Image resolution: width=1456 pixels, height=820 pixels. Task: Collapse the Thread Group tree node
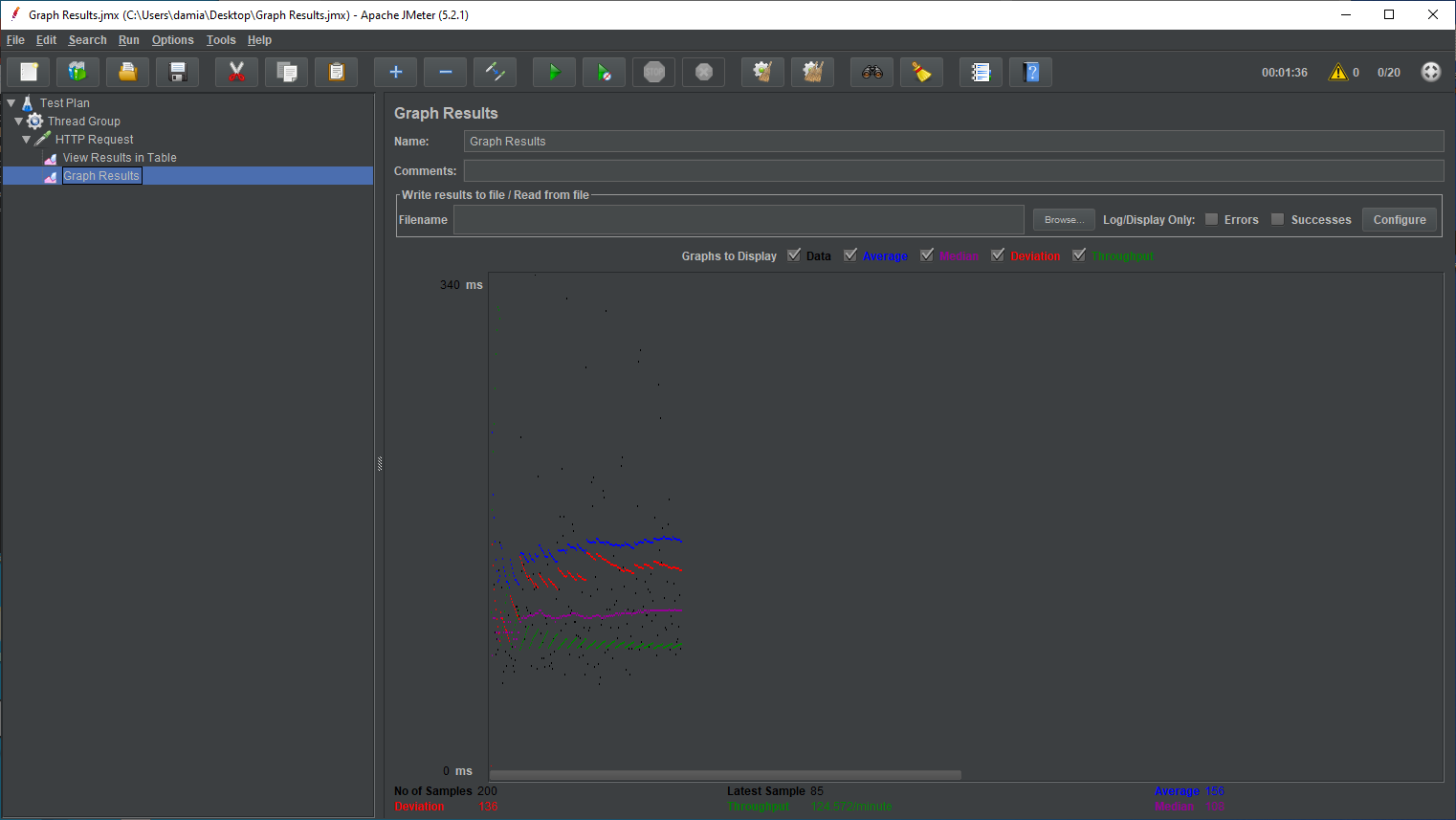tap(19, 121)
